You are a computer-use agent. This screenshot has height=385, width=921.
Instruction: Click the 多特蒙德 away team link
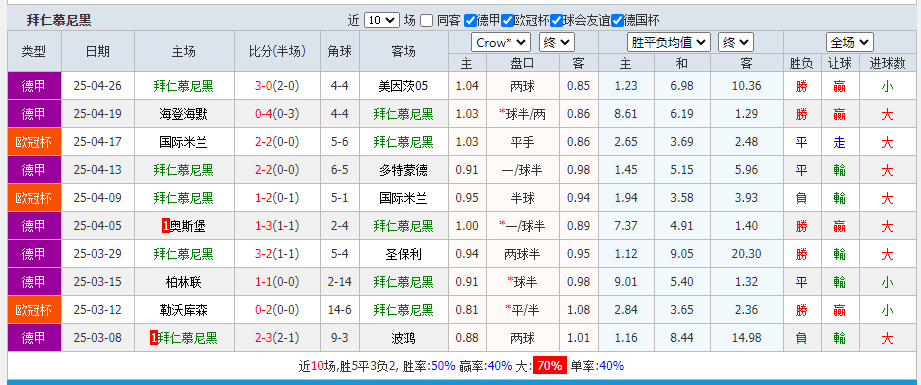404,170
